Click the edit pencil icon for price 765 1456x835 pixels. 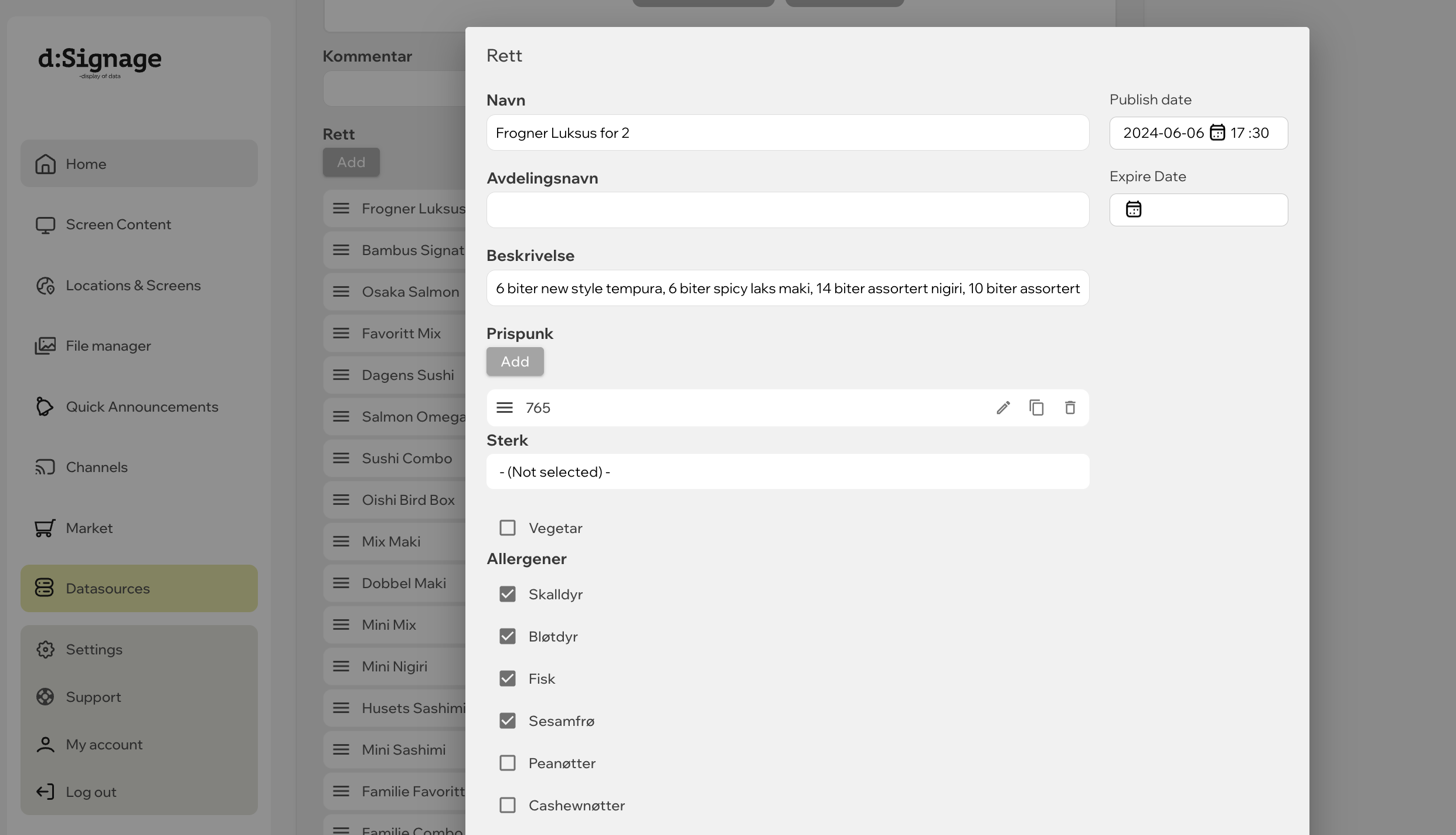pos(1003,408)
